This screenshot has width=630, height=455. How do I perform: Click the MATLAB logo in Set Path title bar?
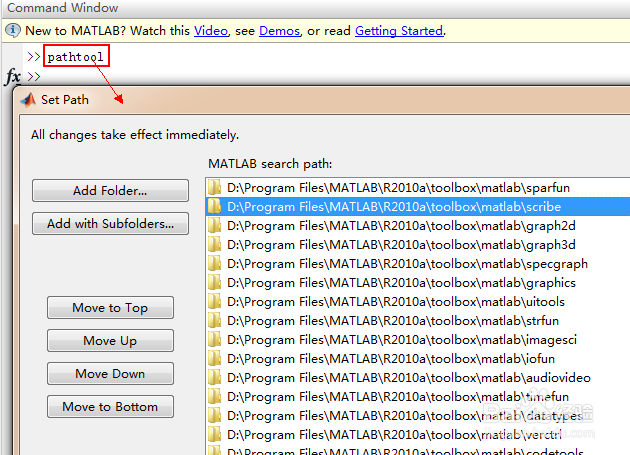pyautogui.click(x=28, y=100)
